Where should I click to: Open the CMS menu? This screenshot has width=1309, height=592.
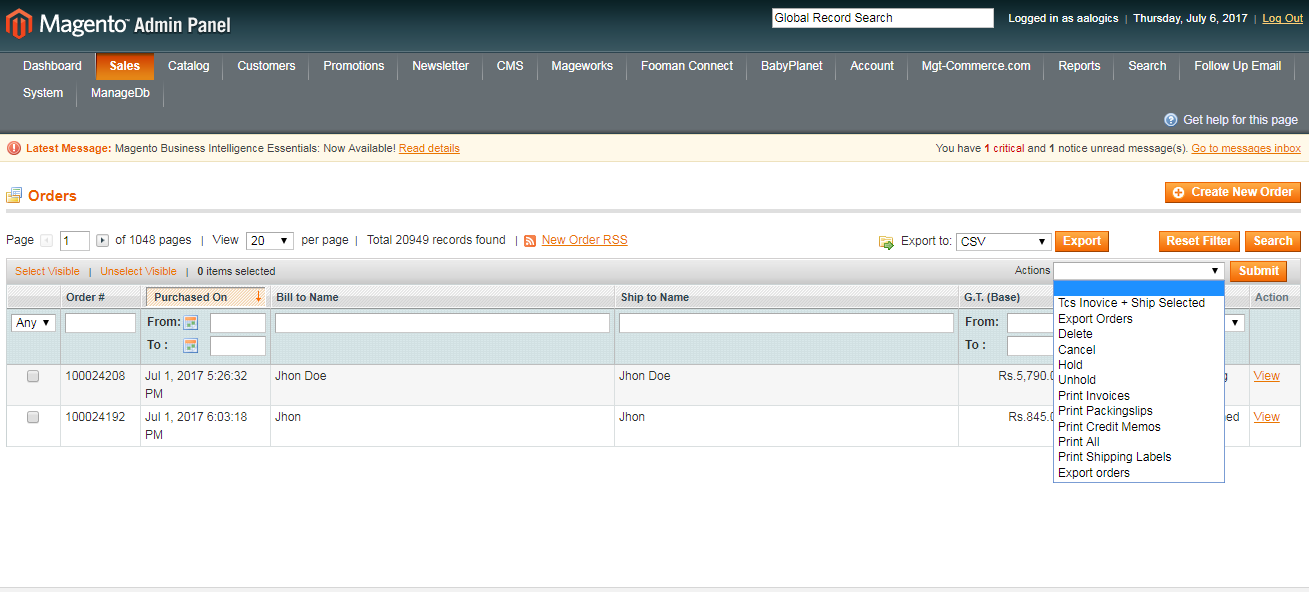pyautogui.click(x=510, y=66)
